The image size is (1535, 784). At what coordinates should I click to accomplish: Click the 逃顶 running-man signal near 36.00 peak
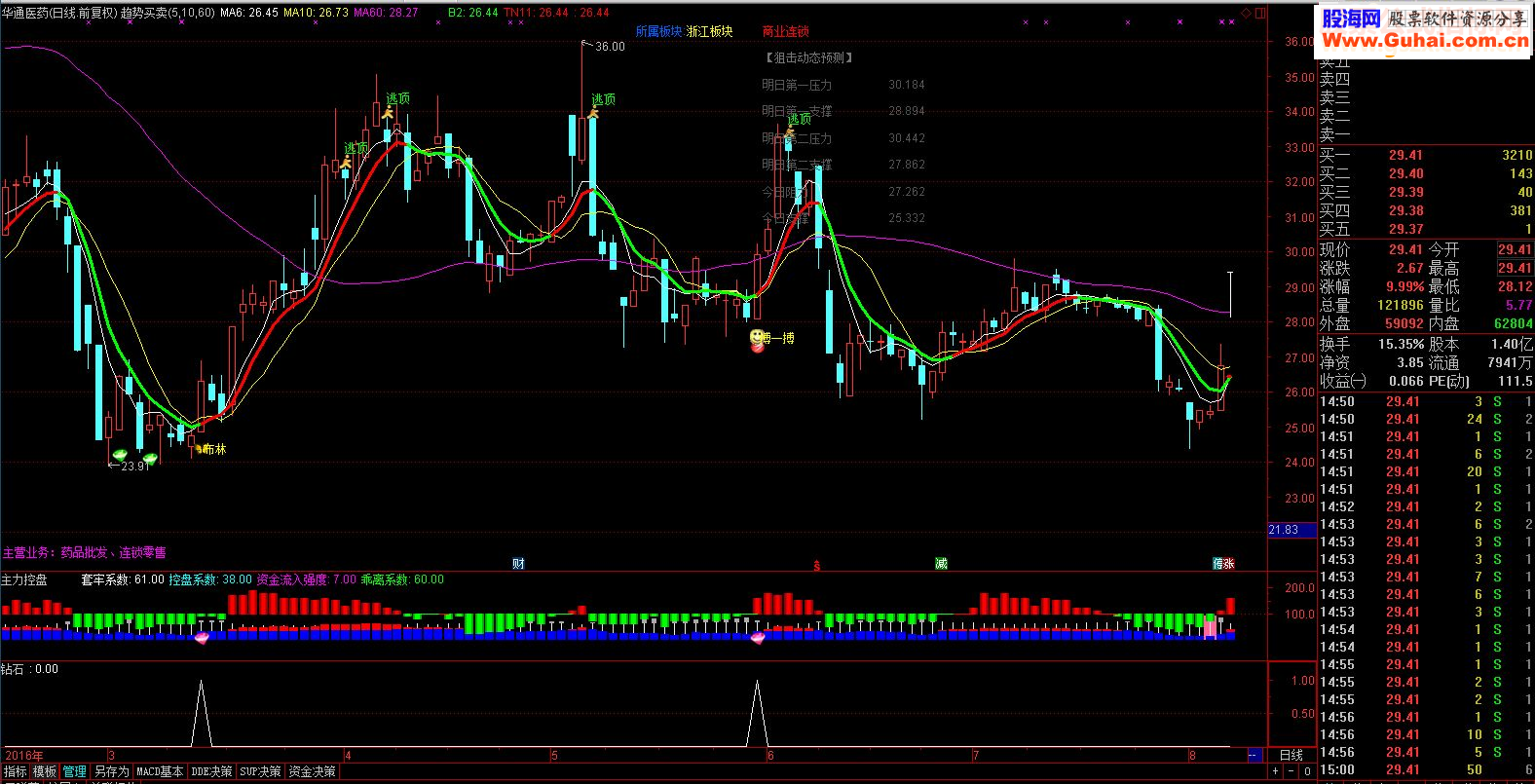[x=591, y=115]
